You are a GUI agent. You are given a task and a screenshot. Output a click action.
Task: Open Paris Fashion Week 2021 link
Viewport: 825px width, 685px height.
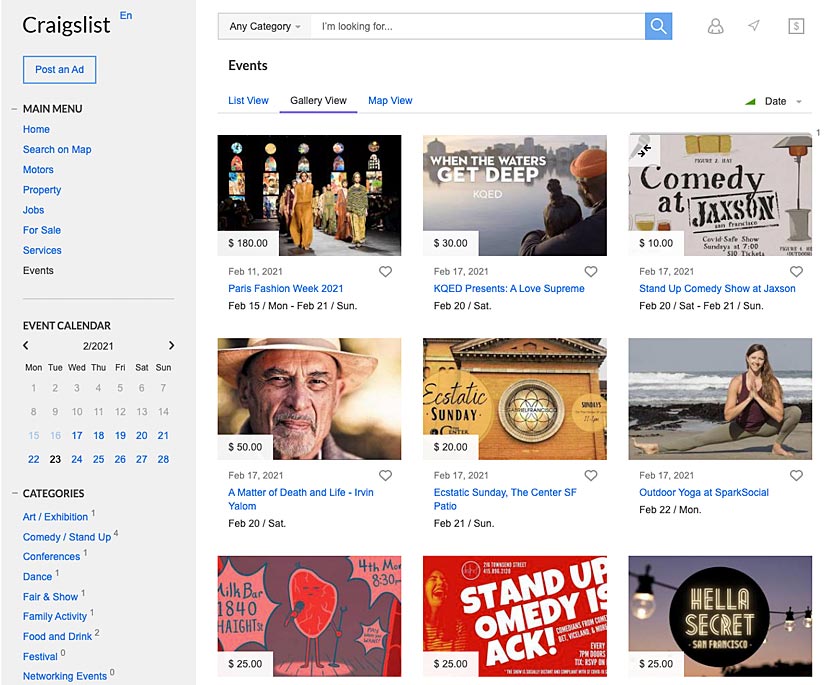click(x=285, y=288)
